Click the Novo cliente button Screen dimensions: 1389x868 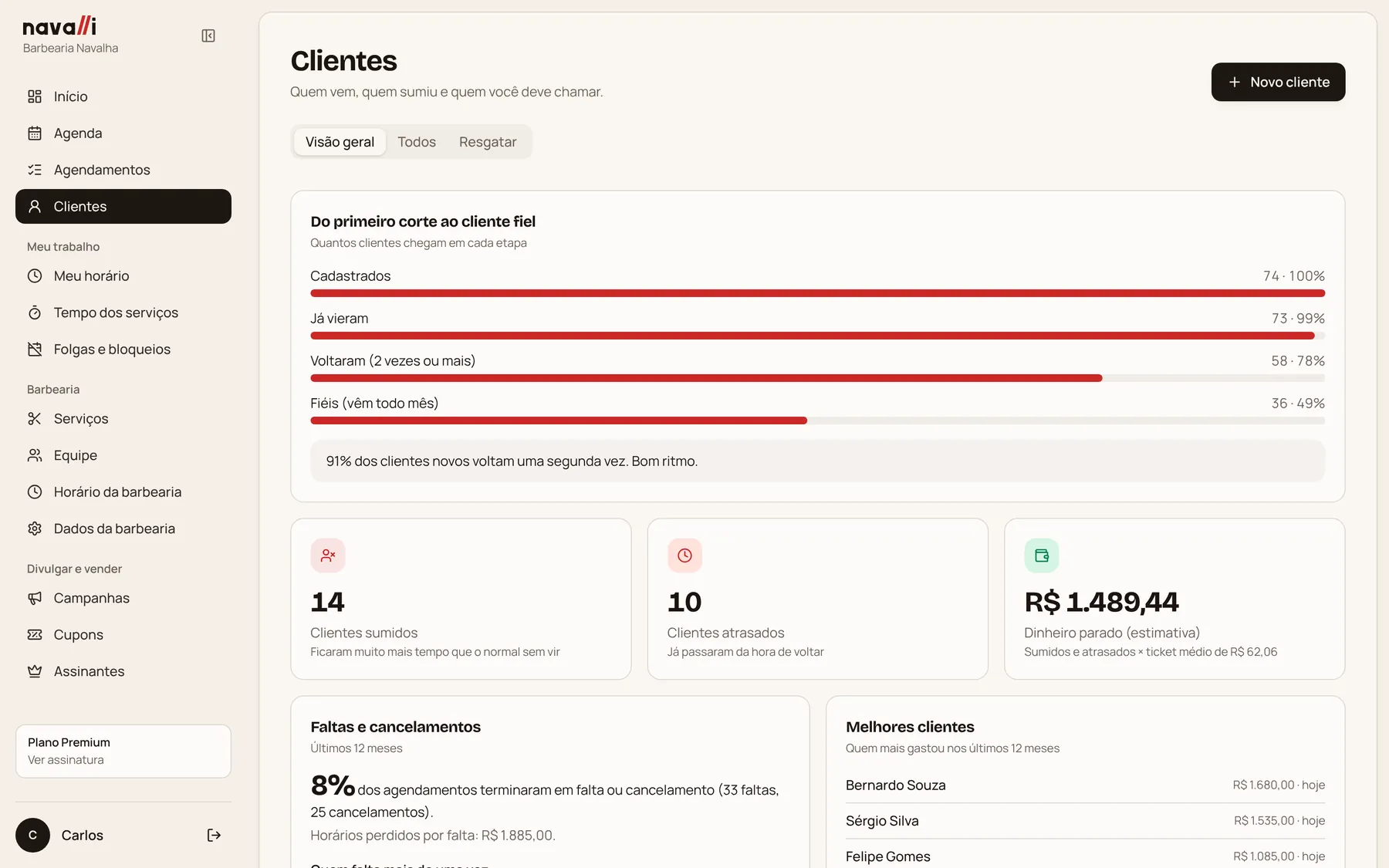1278,82
